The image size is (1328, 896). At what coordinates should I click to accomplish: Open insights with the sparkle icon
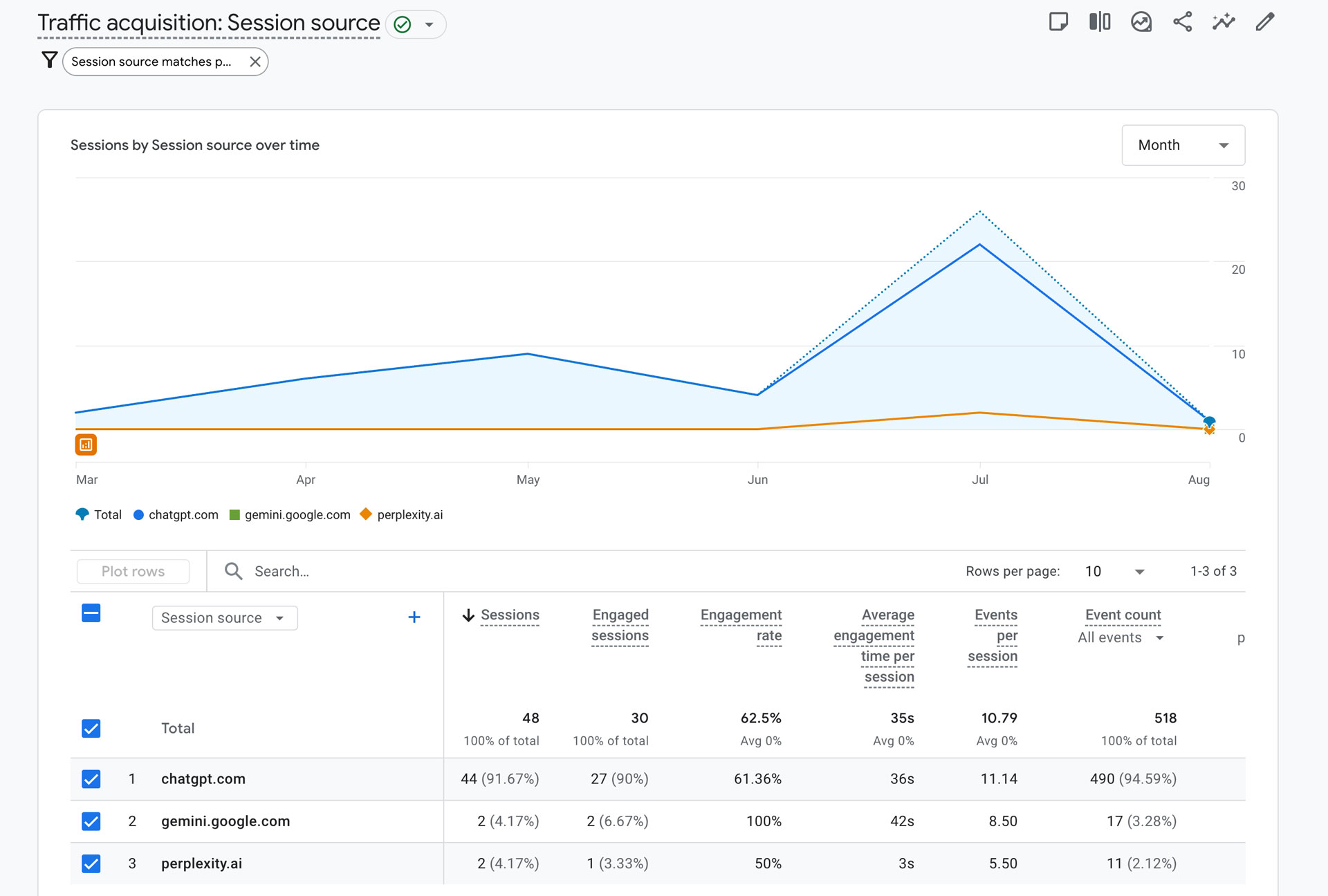tap(1224, 21)
